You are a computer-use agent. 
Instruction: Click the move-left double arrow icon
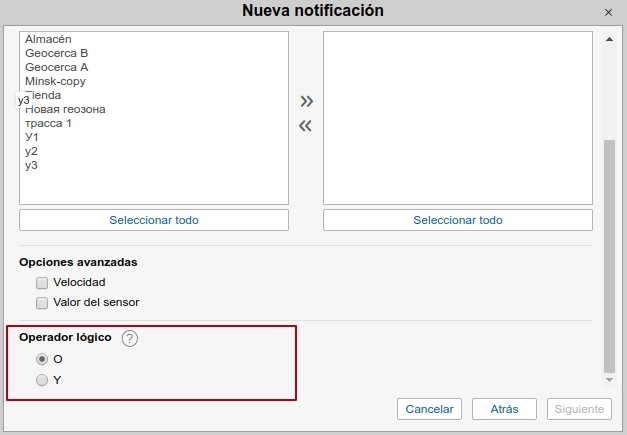click(x=306, y=126)
